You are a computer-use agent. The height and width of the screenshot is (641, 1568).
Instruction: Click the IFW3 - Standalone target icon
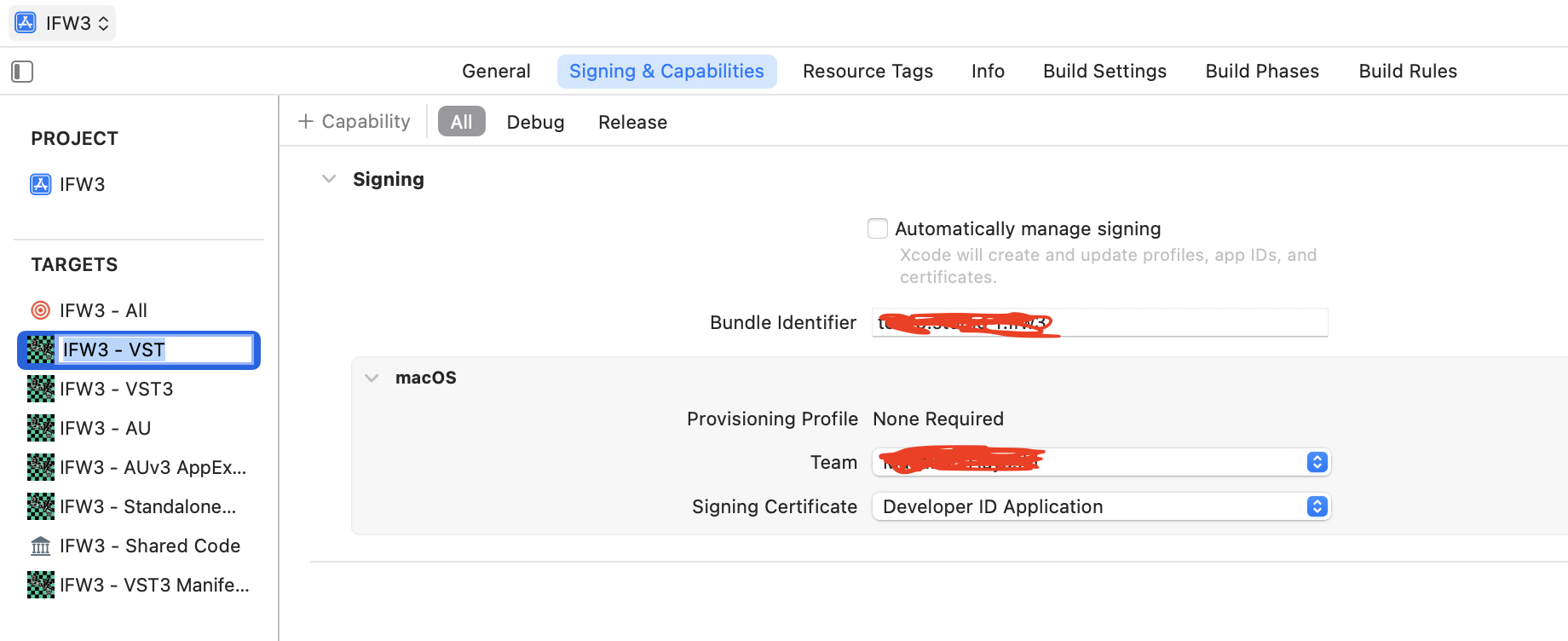point(40,506)
